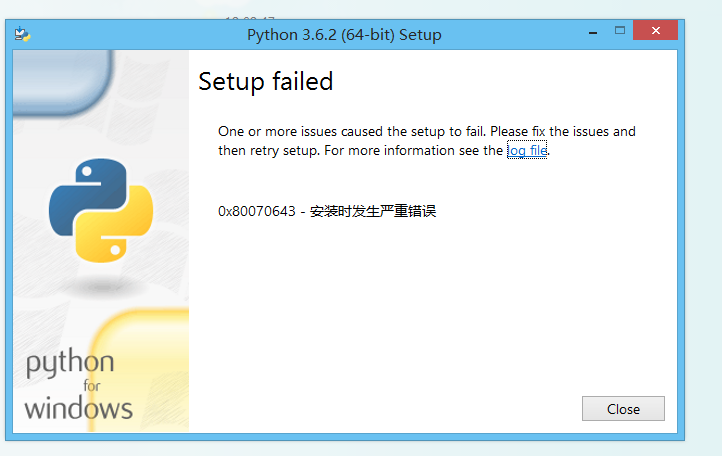Open the log file link
This screenshot has width=722, height=456.
point(527,151)
